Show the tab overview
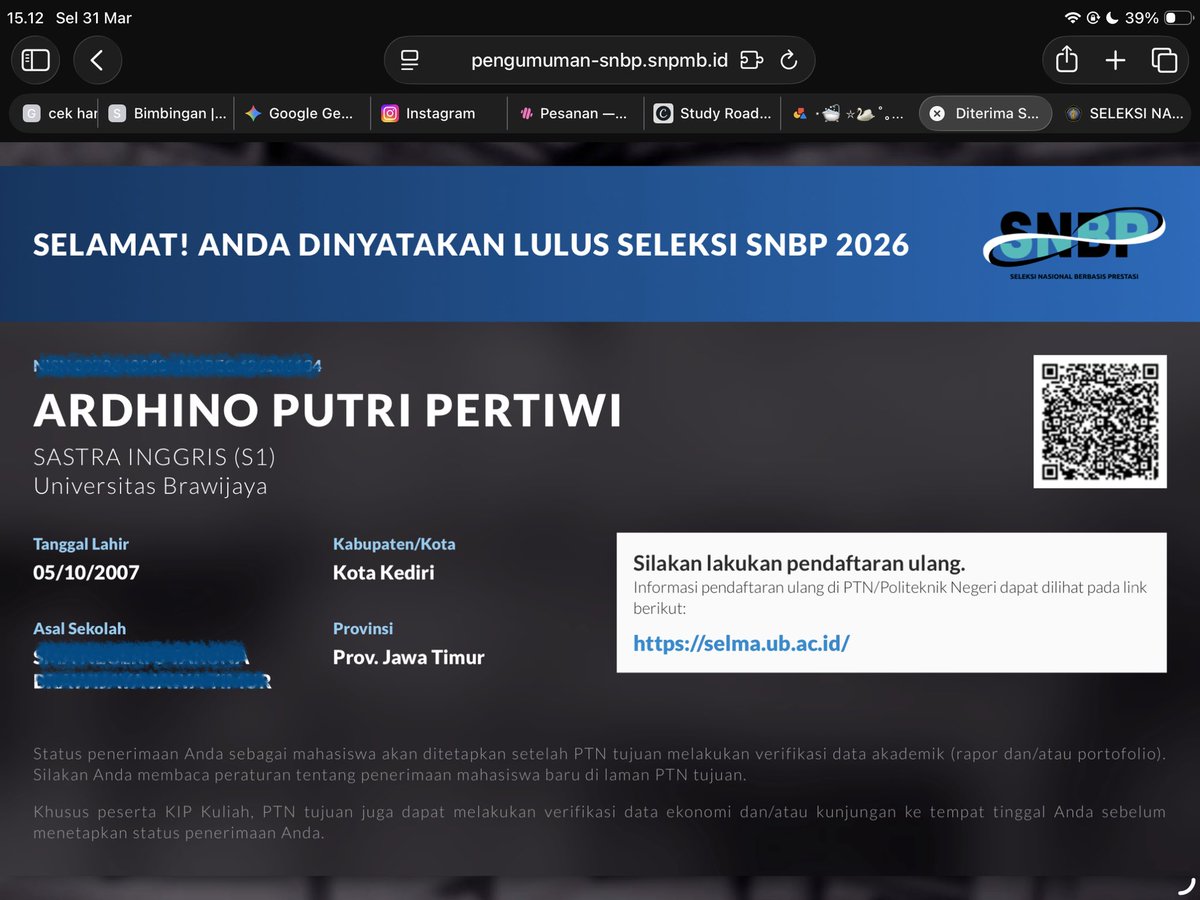 tap(1164, 61)
